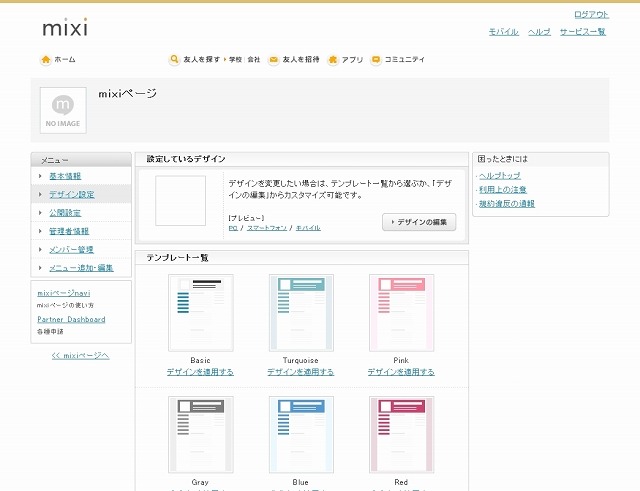Select the Red template thumbnail
This screenshot has width=640, height=491.
pos(402,435)
